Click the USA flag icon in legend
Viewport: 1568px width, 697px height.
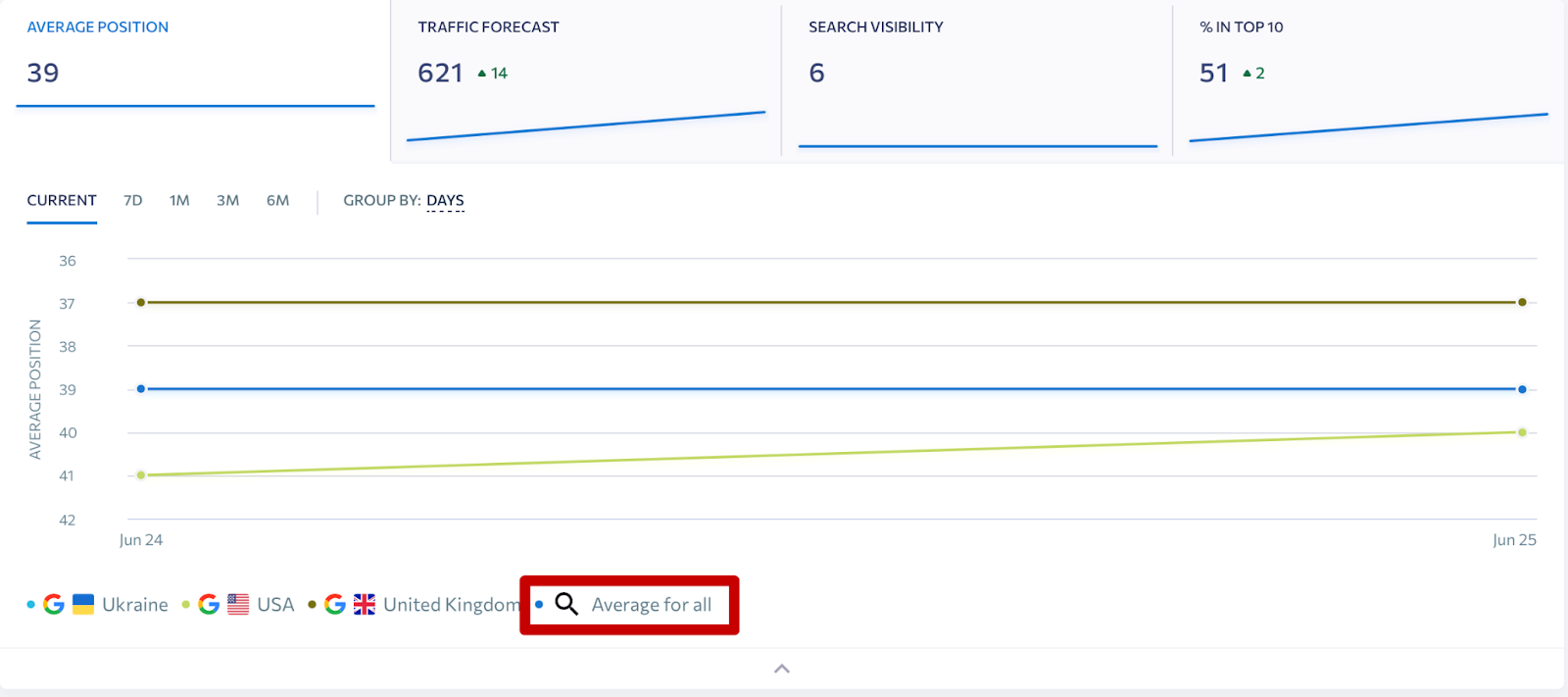[x=238, y=605]
